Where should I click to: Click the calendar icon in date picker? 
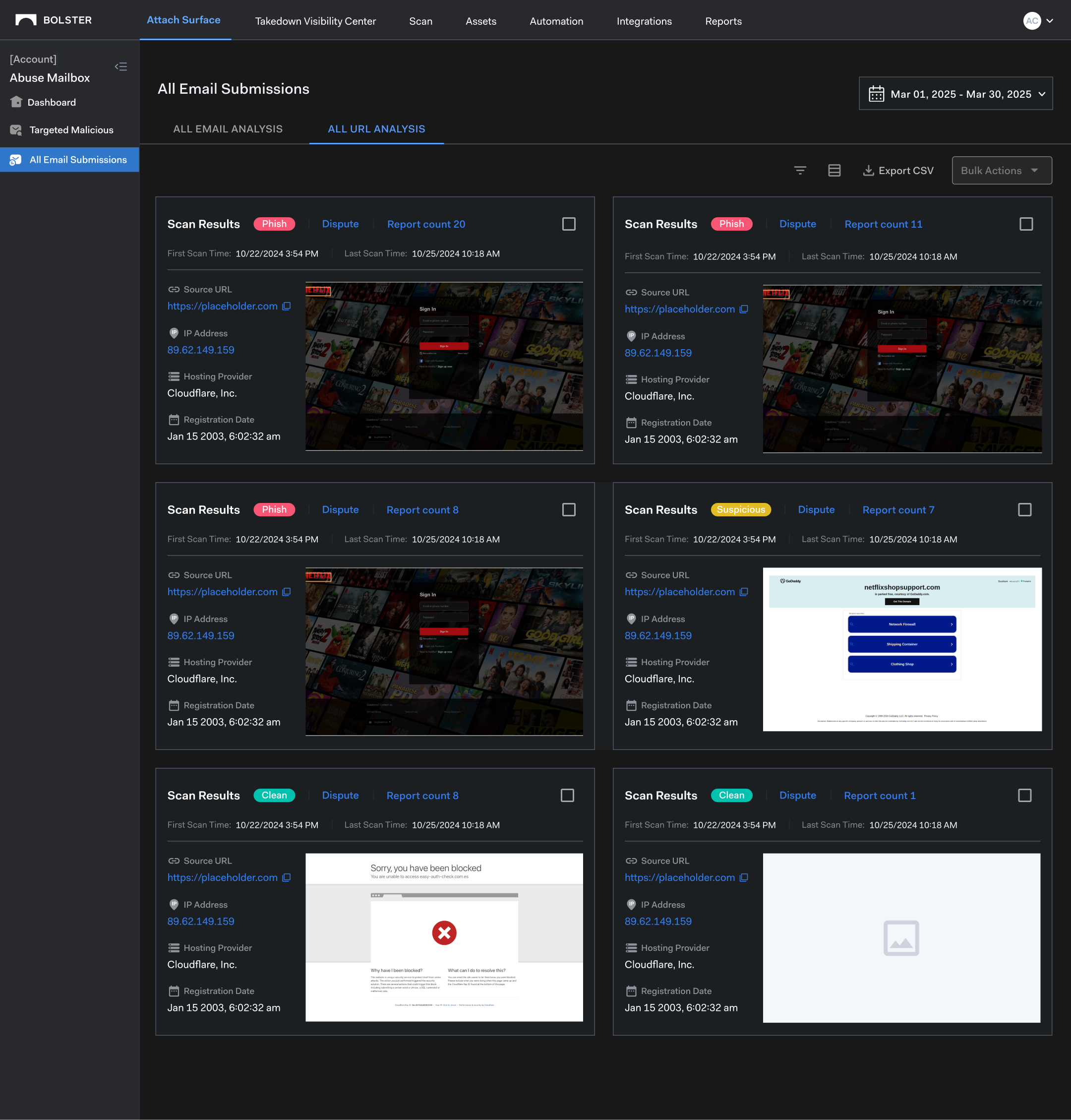(x=876, y=94)
